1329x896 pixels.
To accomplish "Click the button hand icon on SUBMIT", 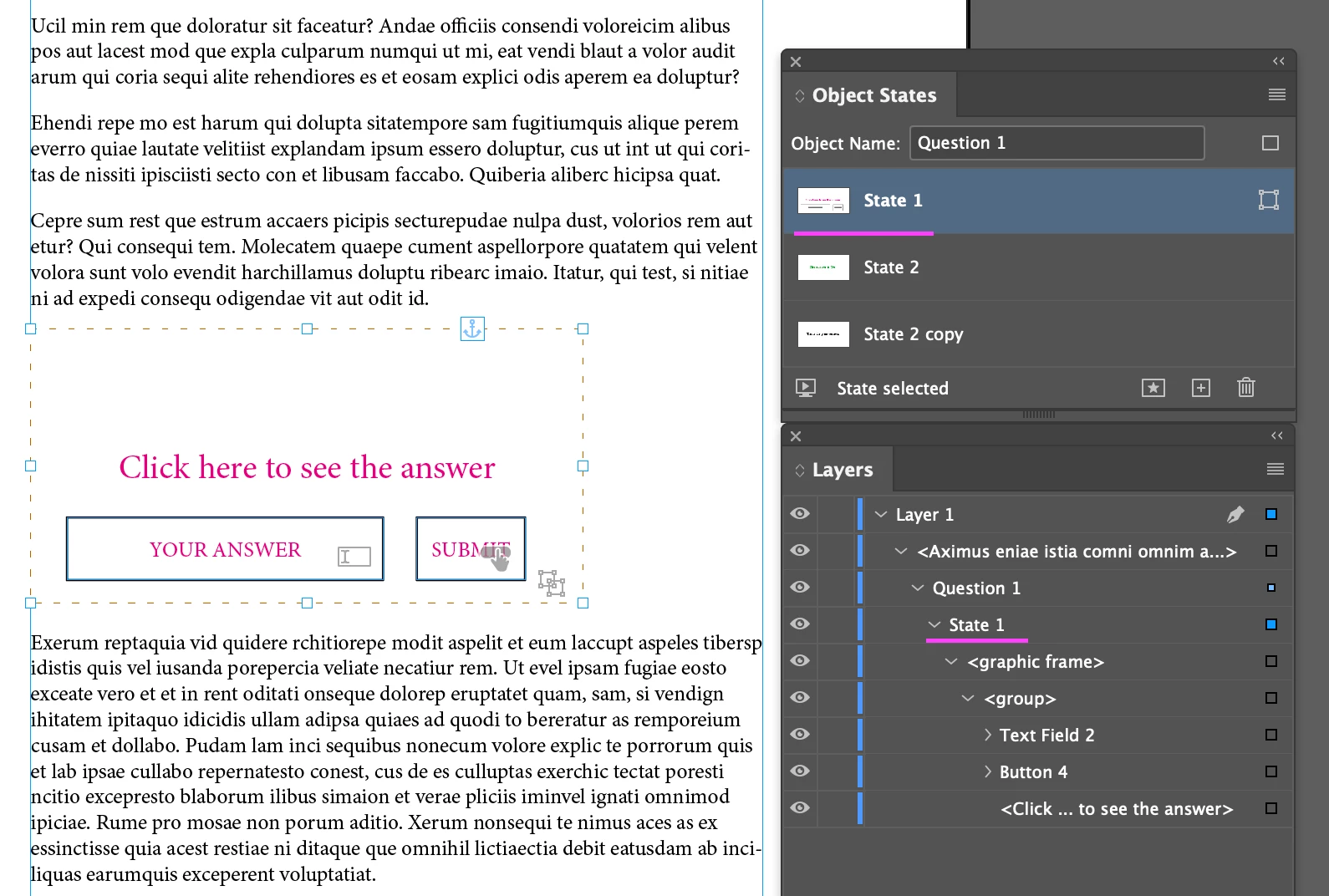I will [496, 557].
